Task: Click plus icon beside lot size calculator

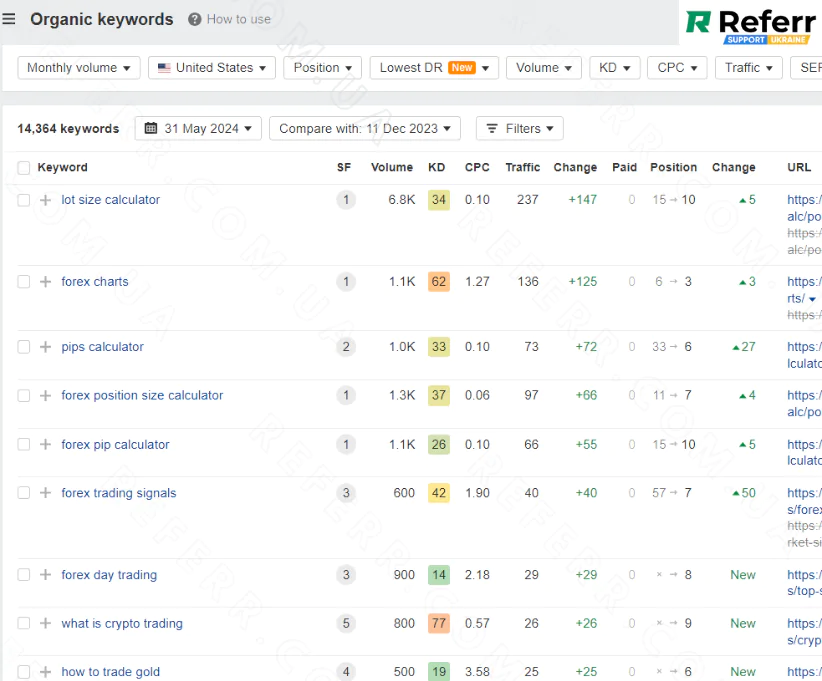Action: (x=45, y=200)
